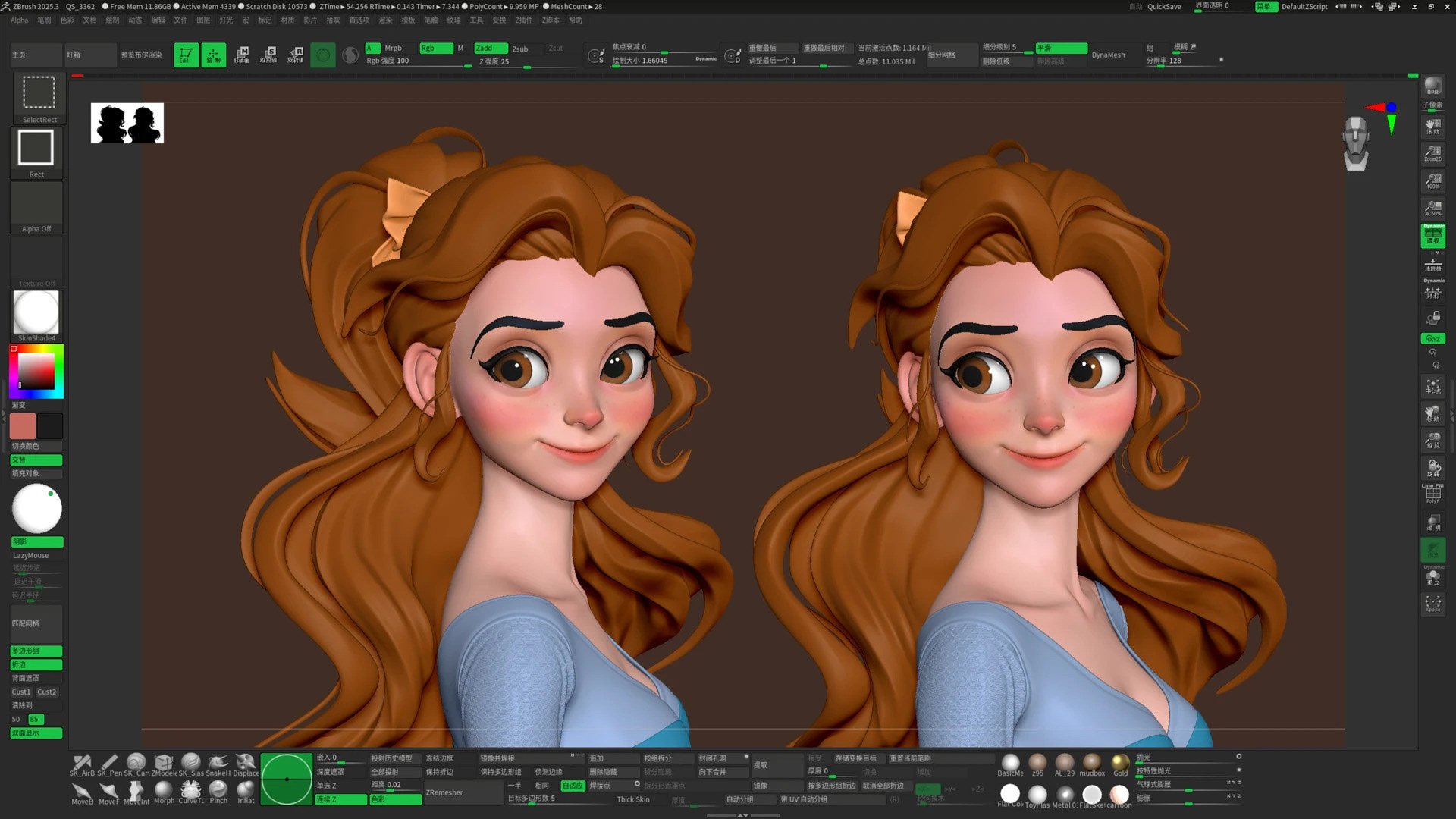Image resolution: width=1456 pixels, height=819 pixels.
Task: Toggle the Zadd mode
Action: (x=490, y=48)
